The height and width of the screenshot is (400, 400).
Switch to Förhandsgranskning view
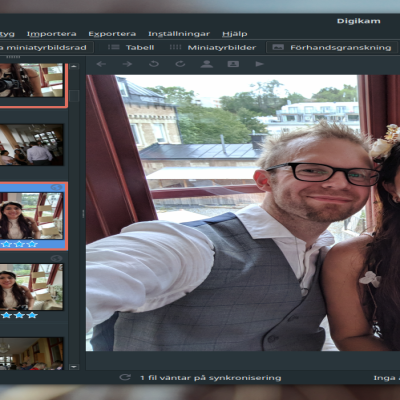(x=332, y=47)
